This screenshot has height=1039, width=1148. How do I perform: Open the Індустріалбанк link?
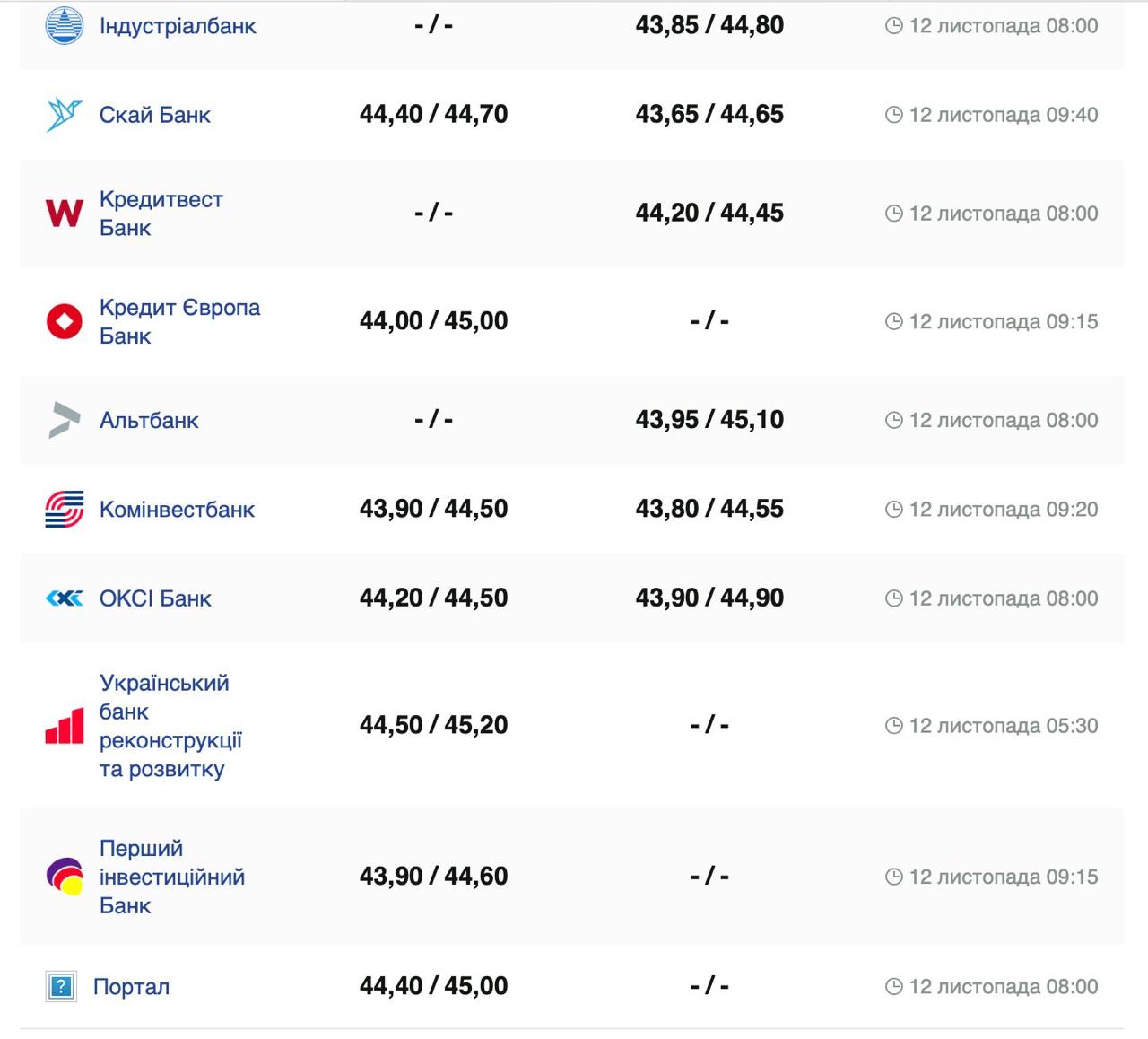pos(178,26)
